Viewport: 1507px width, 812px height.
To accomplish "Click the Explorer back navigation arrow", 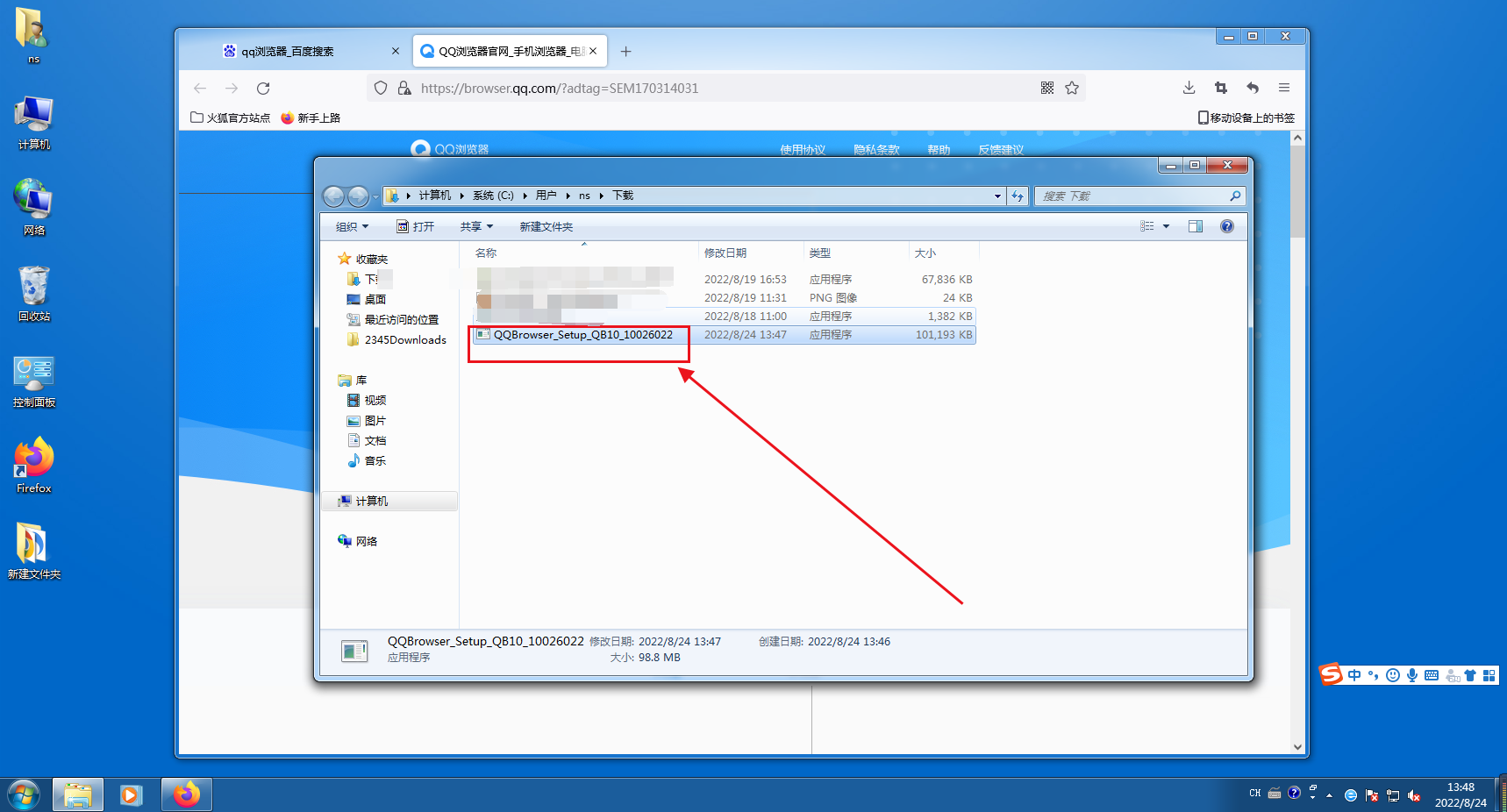I will point(333,196).
